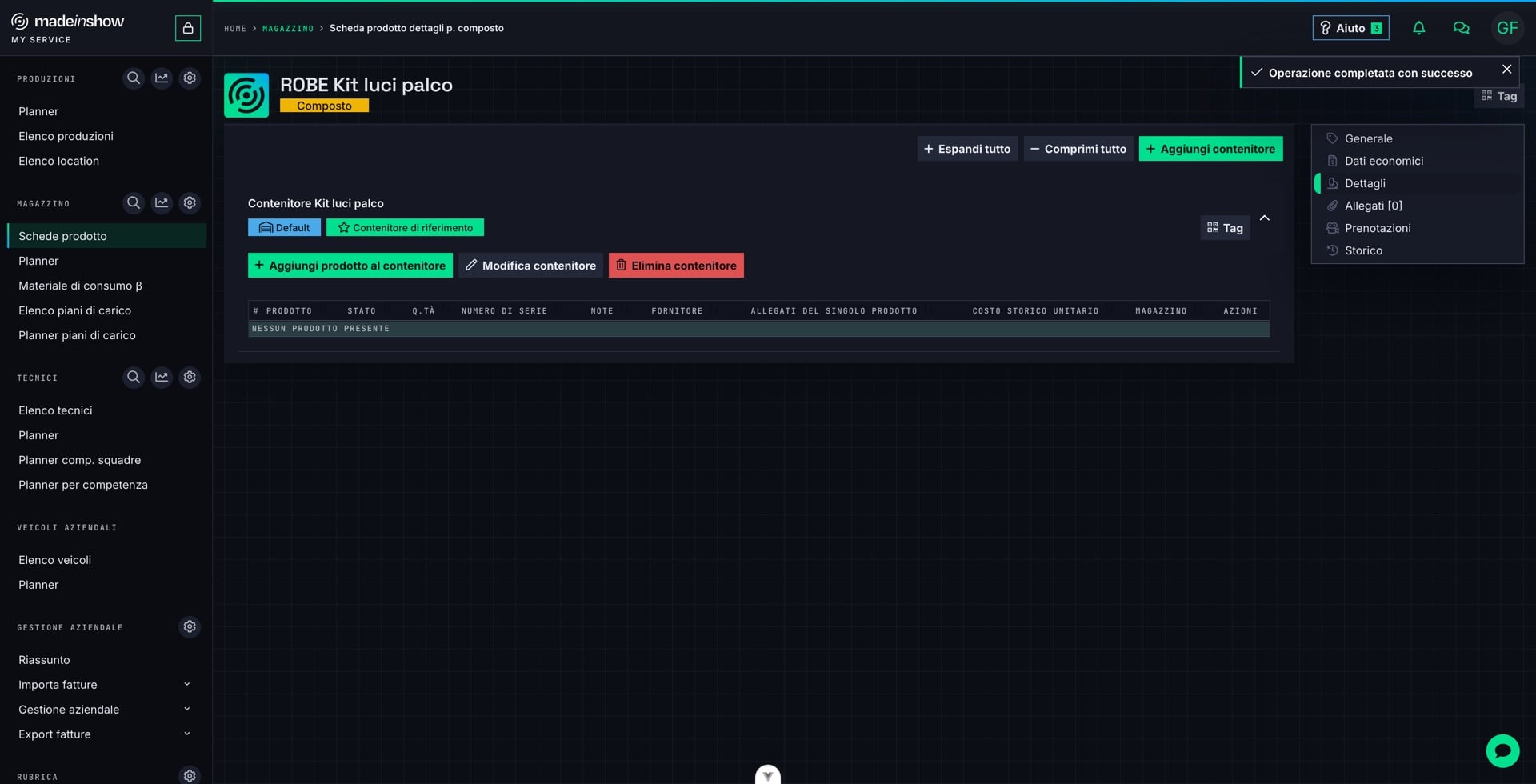Open search in the Tecnici section
This screenshot has width=1536, height=784.
pyautogui.click(x=134, y=377)
